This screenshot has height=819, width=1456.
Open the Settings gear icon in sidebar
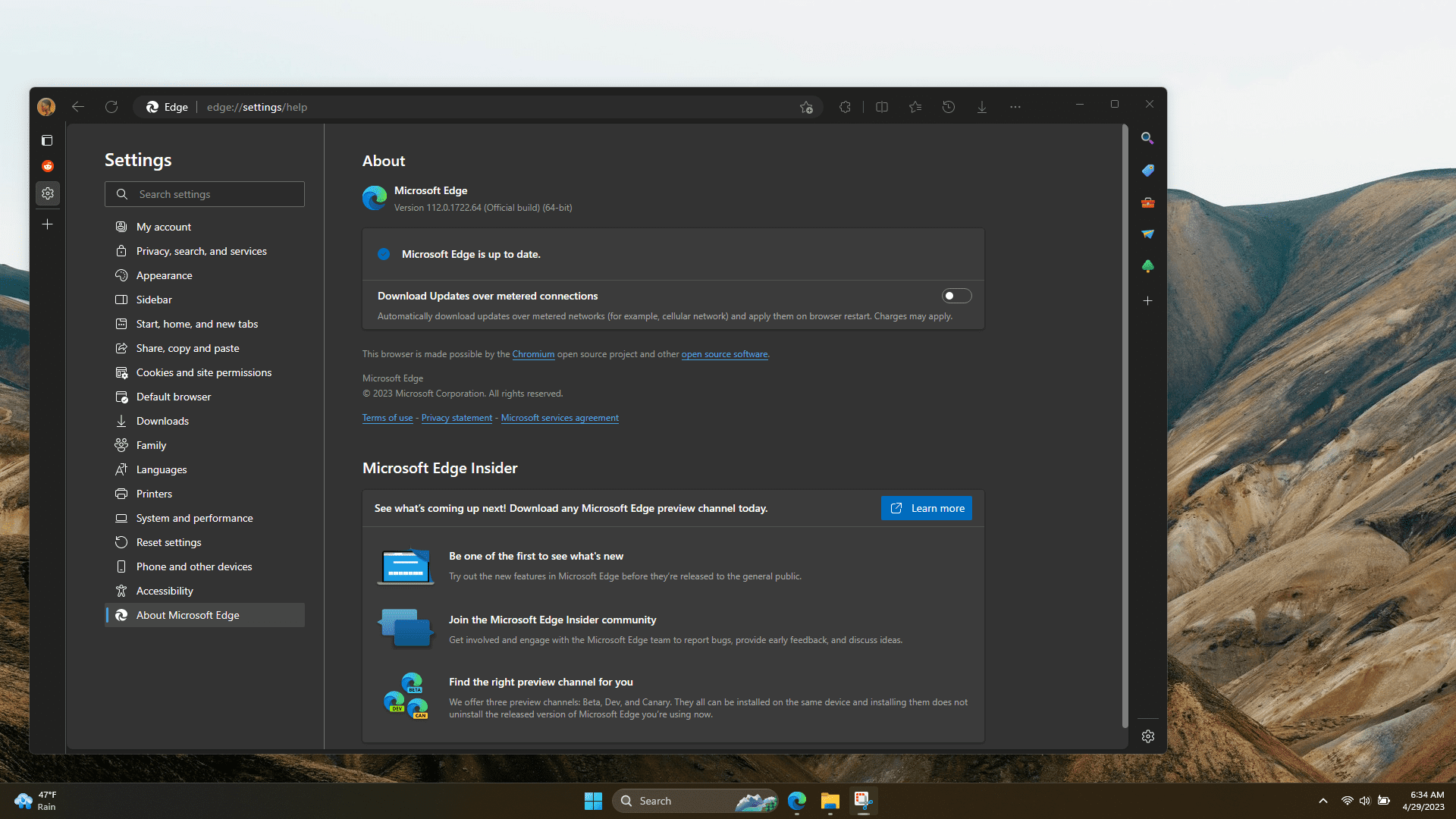tap(47, 193)
